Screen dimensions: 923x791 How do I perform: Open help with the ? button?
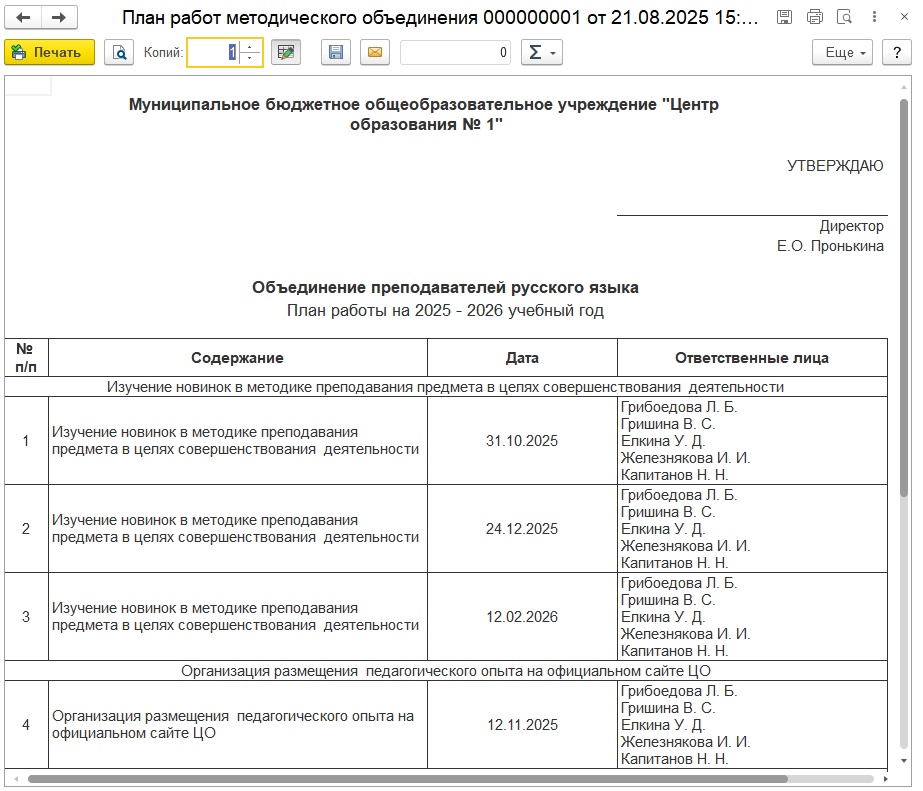[897, 52]
